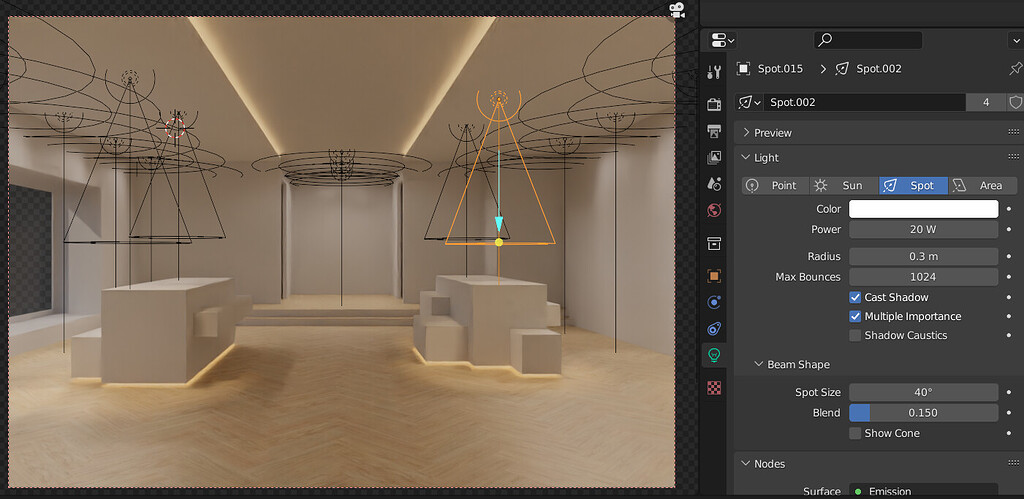
Task: Open the Texture properties tab
Action: coord(714,388)
